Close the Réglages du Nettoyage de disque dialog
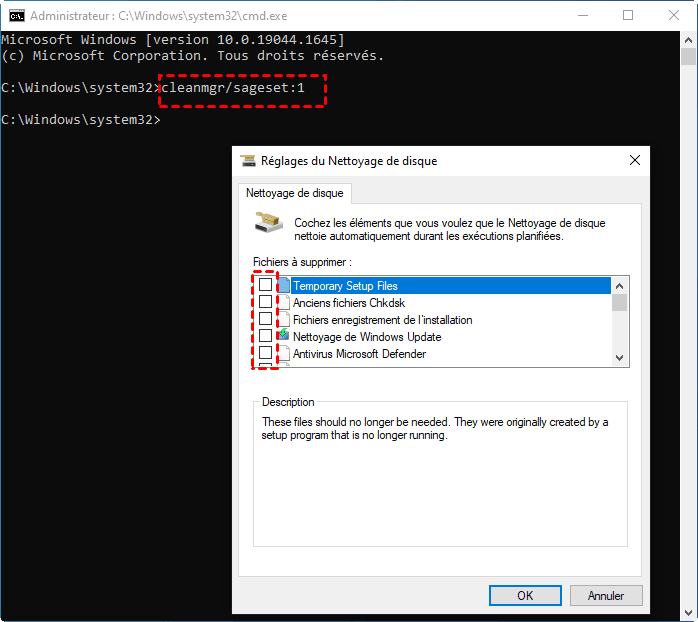The image size is (698, 622). click(635, 160)
